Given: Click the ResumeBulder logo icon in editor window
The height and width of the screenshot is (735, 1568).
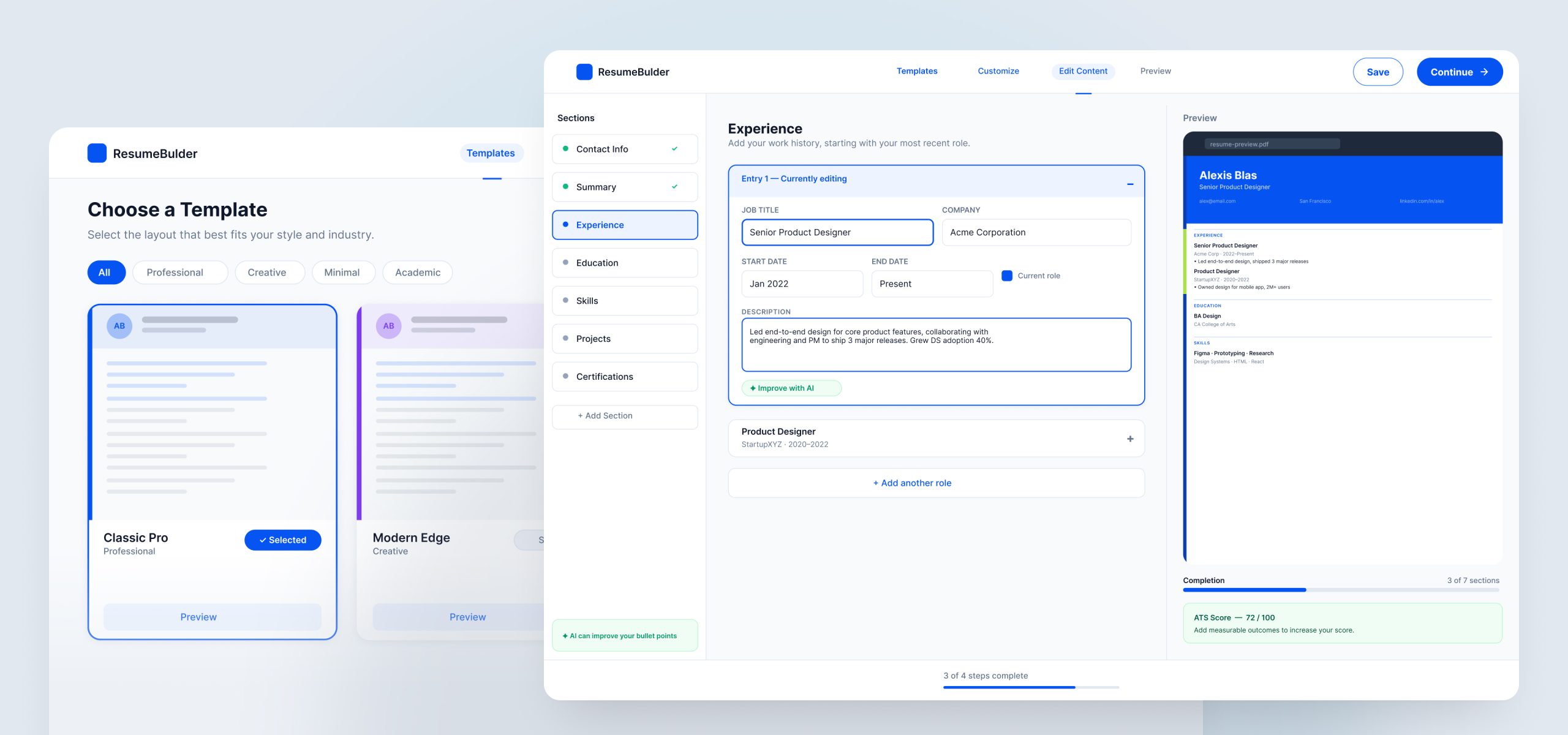Looking at the screenshot, I should (584, 72).
